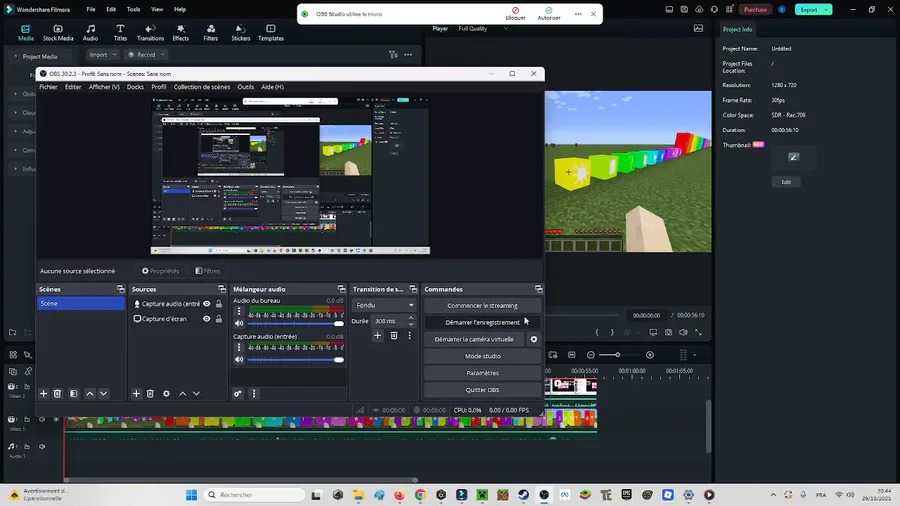Click Démarrer la caméra virtuelle button
900x506 pixels.
point(474,339)
